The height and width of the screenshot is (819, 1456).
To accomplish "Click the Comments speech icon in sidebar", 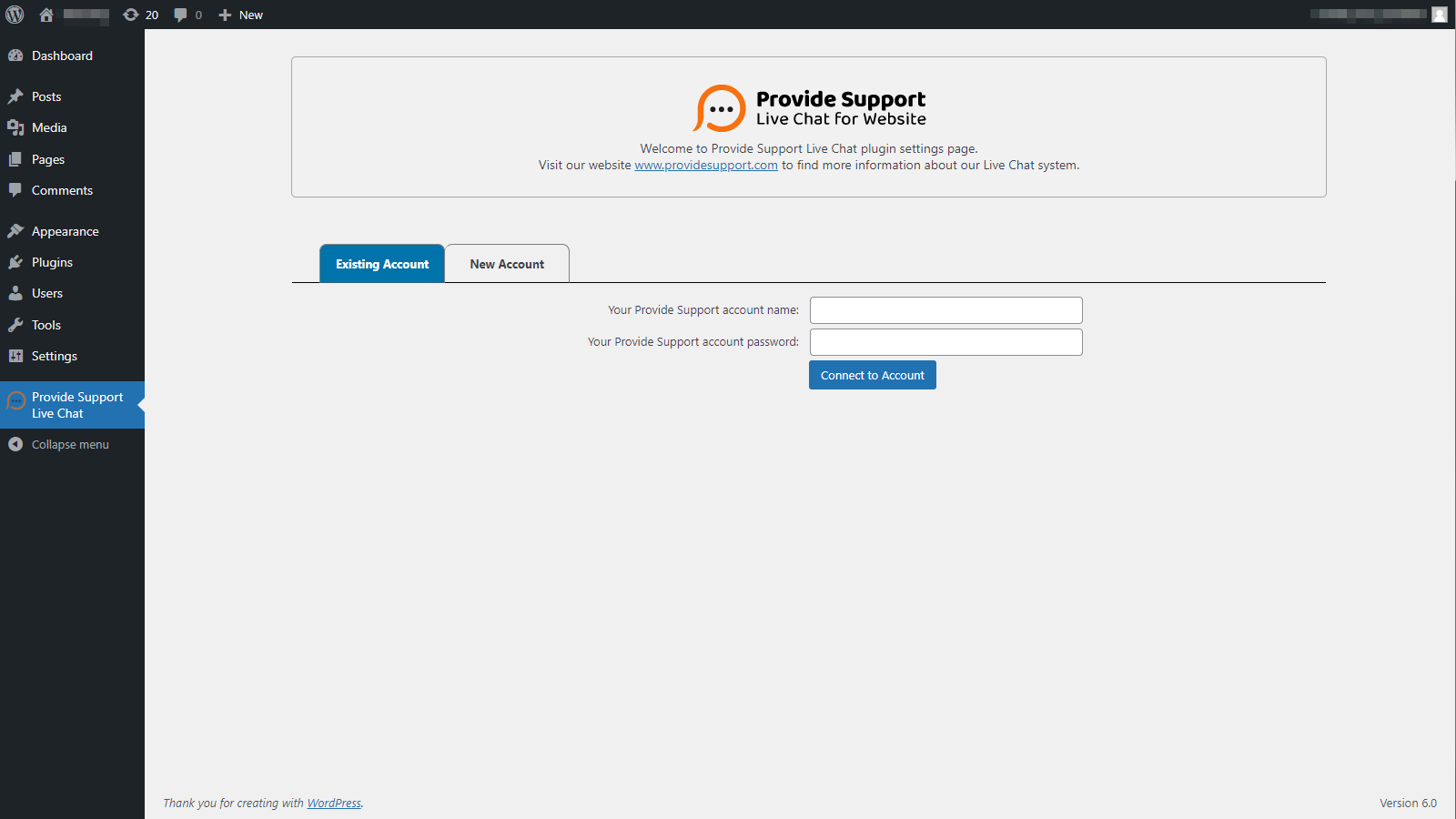I will [15, 190].
